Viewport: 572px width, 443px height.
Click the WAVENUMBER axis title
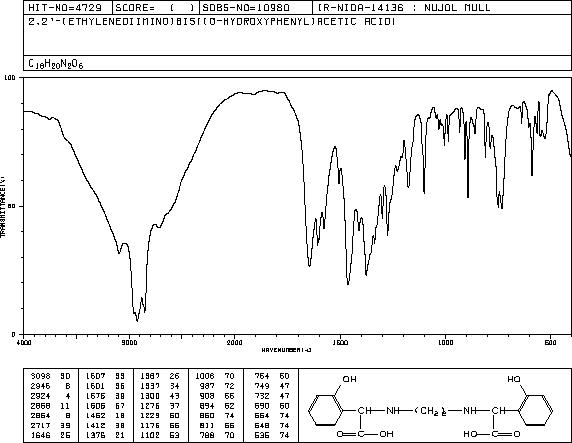(286, 350)
